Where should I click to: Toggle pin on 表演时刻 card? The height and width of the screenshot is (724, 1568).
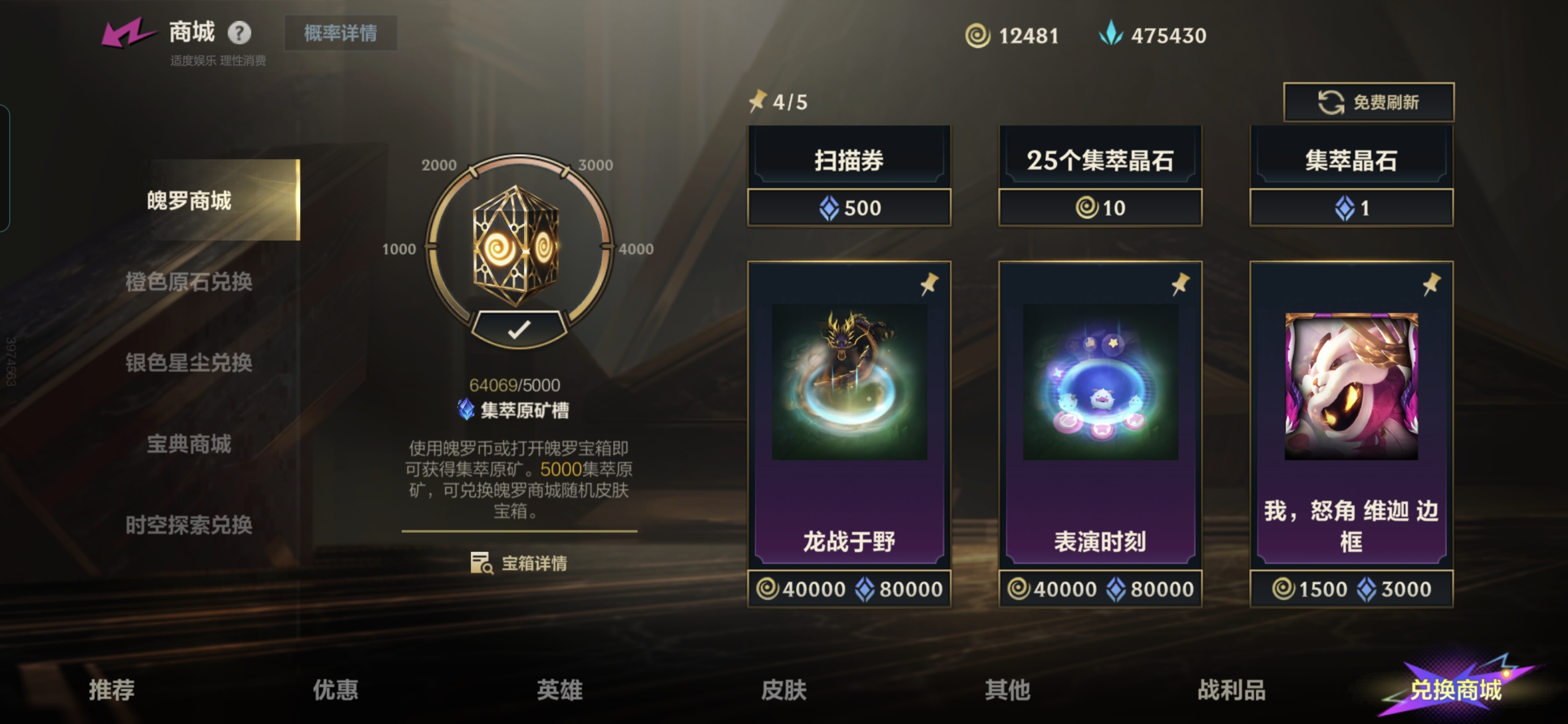pyautogui.click(x=1179, y=284)
